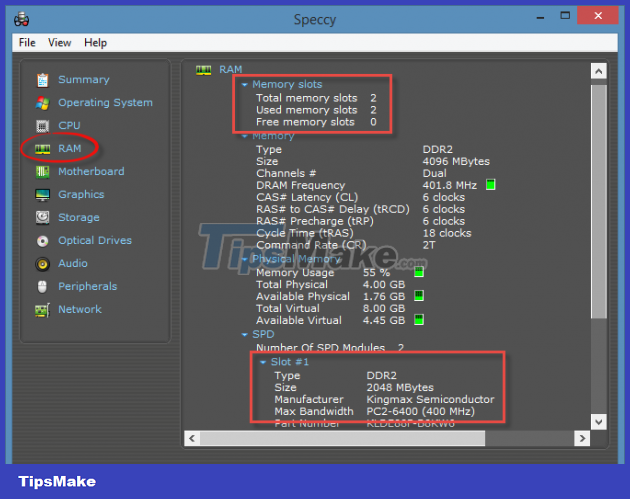View the Optical Drives section
This screenshot has height=499, width=630.
tap(95, 240)
